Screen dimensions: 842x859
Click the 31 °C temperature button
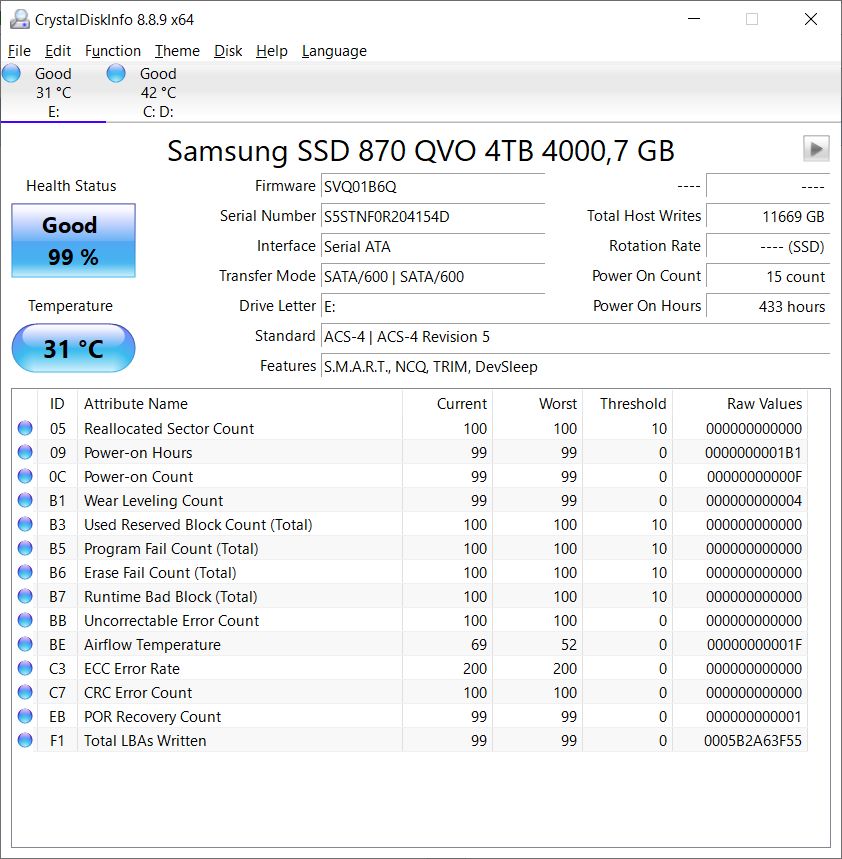pyautogui.click(x=73, y=348)
